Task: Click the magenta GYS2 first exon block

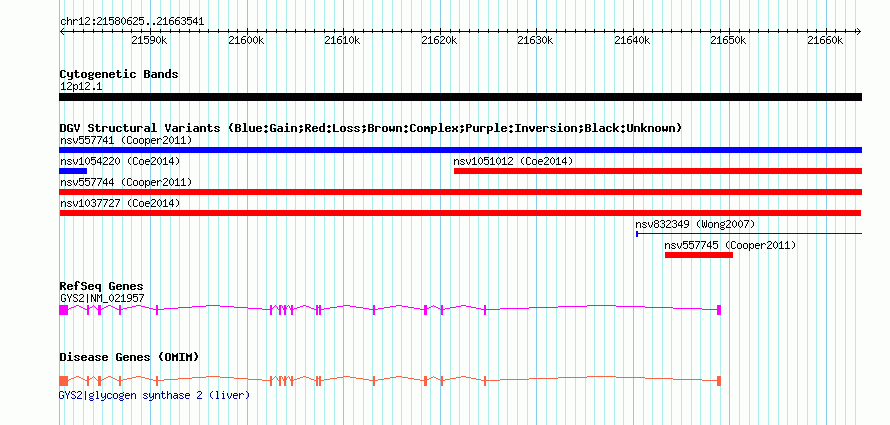Action: [64, 310]
